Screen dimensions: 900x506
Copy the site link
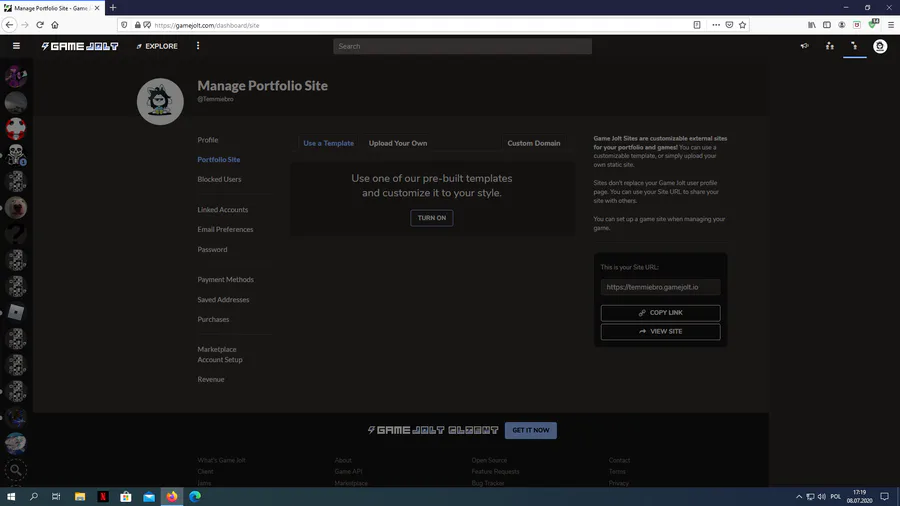coord(660,313)
